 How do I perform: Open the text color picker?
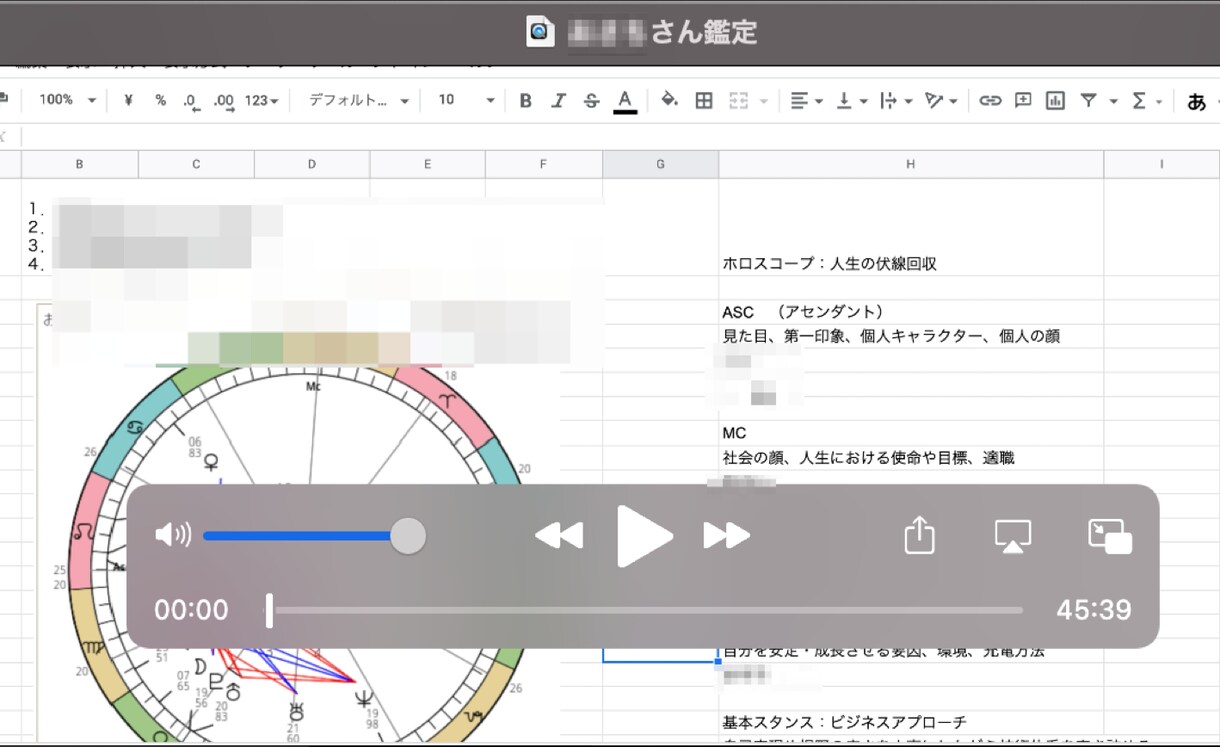[x=625, y=100]
